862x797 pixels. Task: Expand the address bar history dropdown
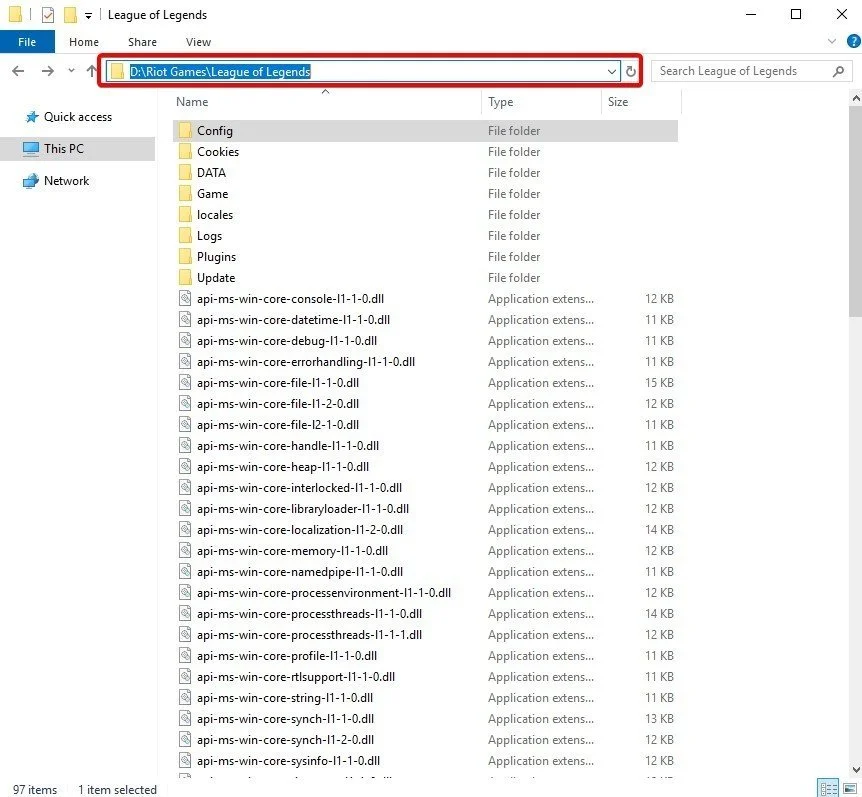pyautogui.click(x=611, y=71)
